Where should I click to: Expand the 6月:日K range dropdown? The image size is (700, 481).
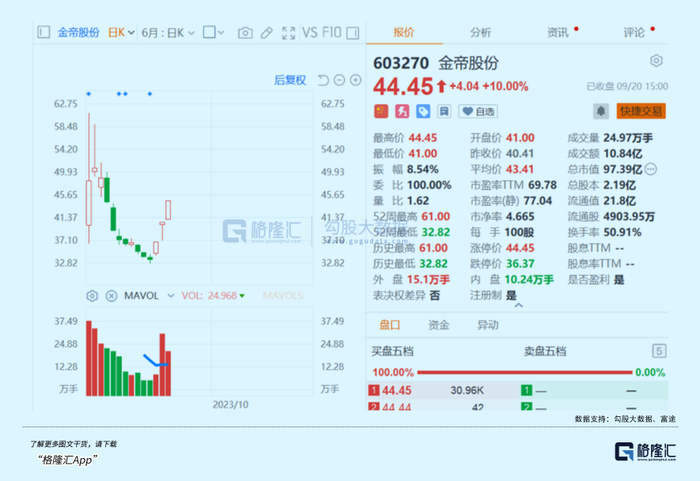pos(168,33)
